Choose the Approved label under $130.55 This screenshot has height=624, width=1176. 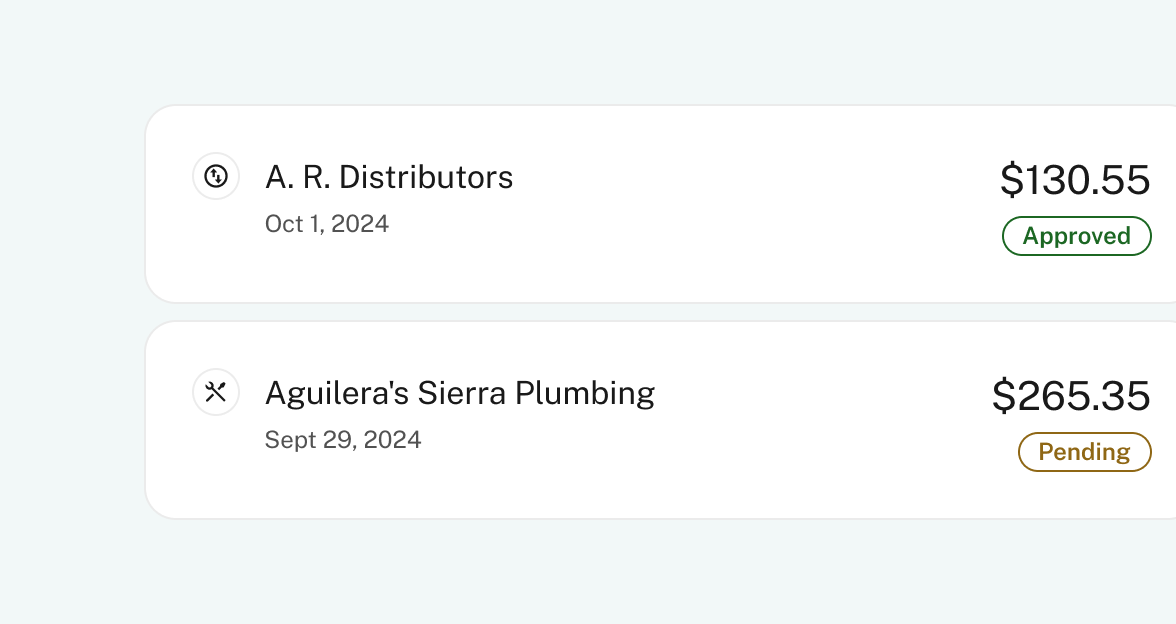[x=1076, y=236]
